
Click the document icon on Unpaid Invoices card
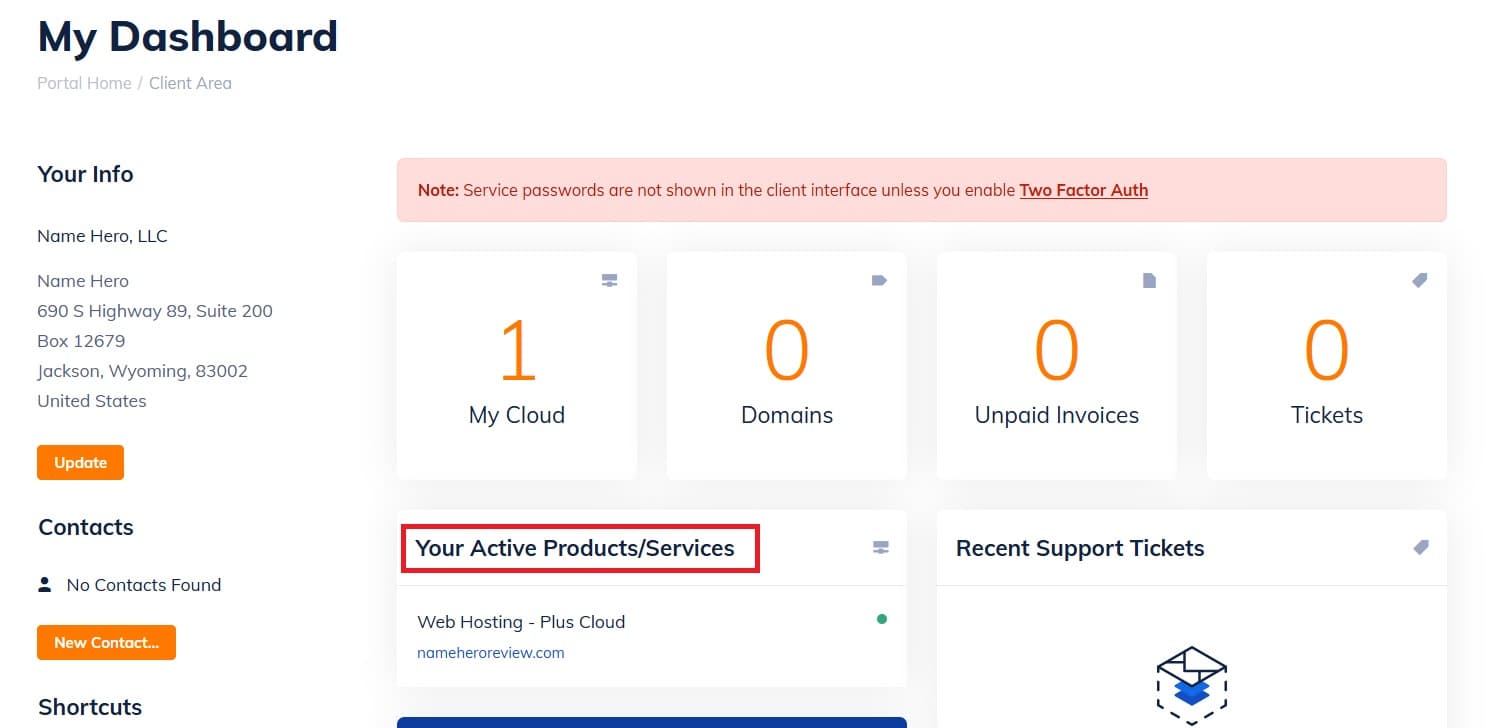point(1149,280)
